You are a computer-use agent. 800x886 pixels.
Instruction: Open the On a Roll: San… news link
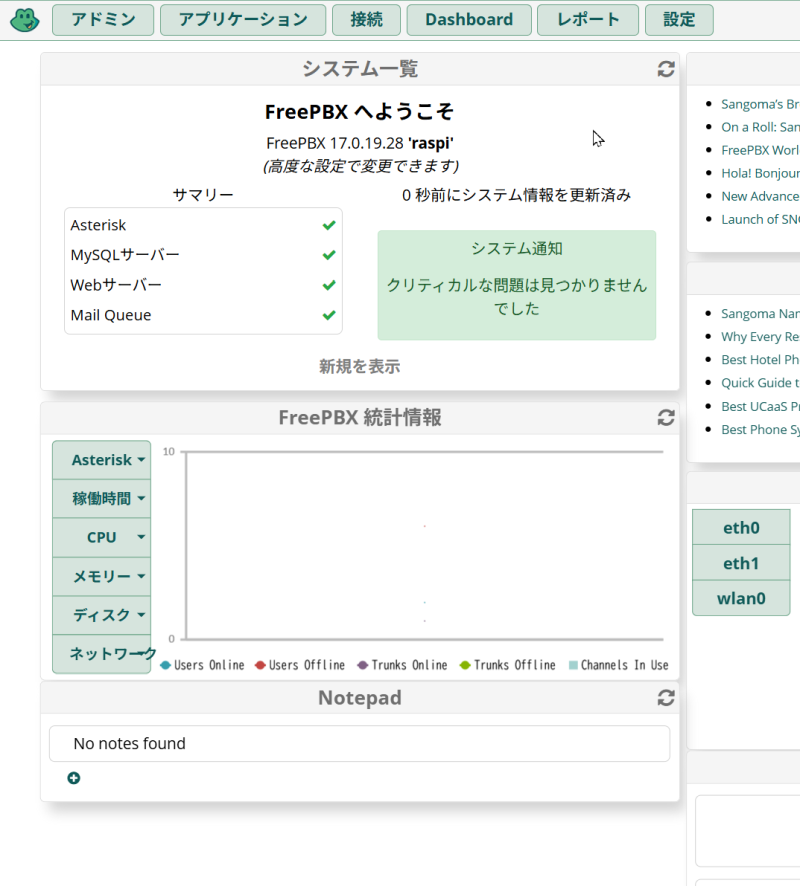(x=760, y=127)
